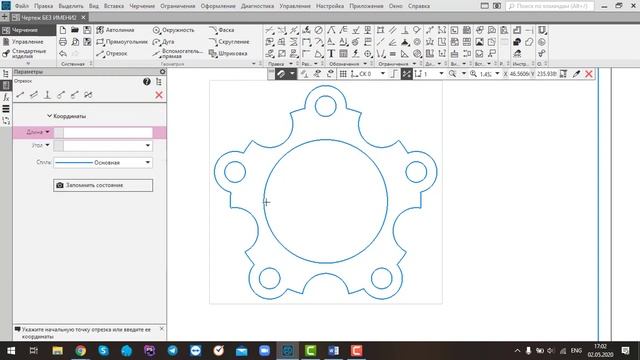Click the new tab plus button
640x360 pixels.
coord(5,18)
